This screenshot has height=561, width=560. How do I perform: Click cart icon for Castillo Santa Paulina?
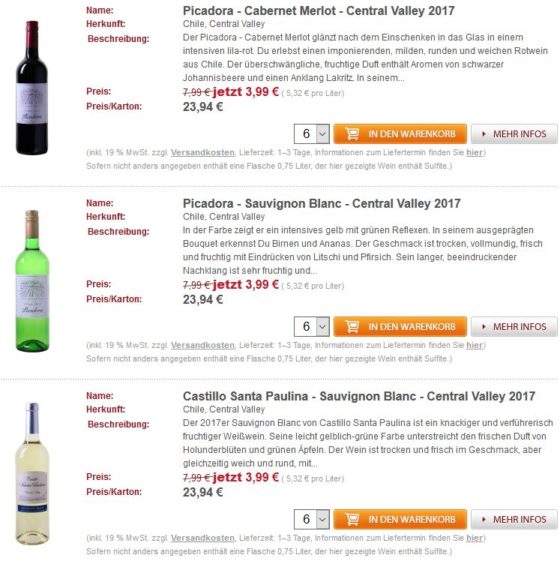pyautogui.click(x=352, y=519)
